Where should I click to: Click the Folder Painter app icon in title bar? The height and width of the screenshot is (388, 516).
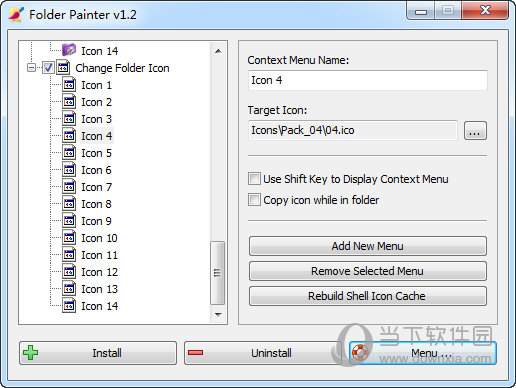(x=16, y=14)
